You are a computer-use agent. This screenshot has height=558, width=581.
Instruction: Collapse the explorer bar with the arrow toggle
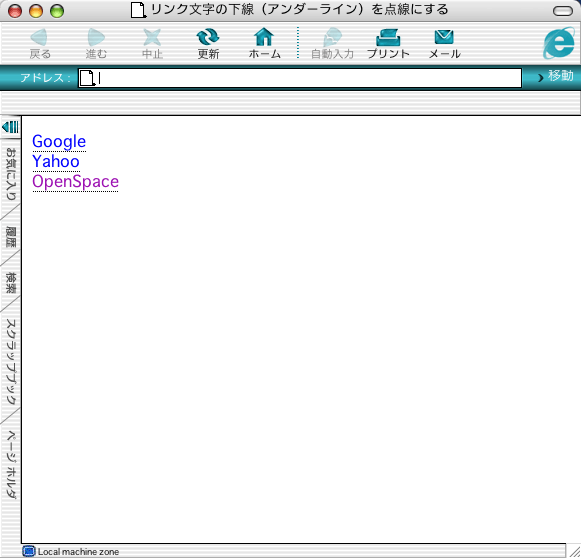(x=10, y=127)
